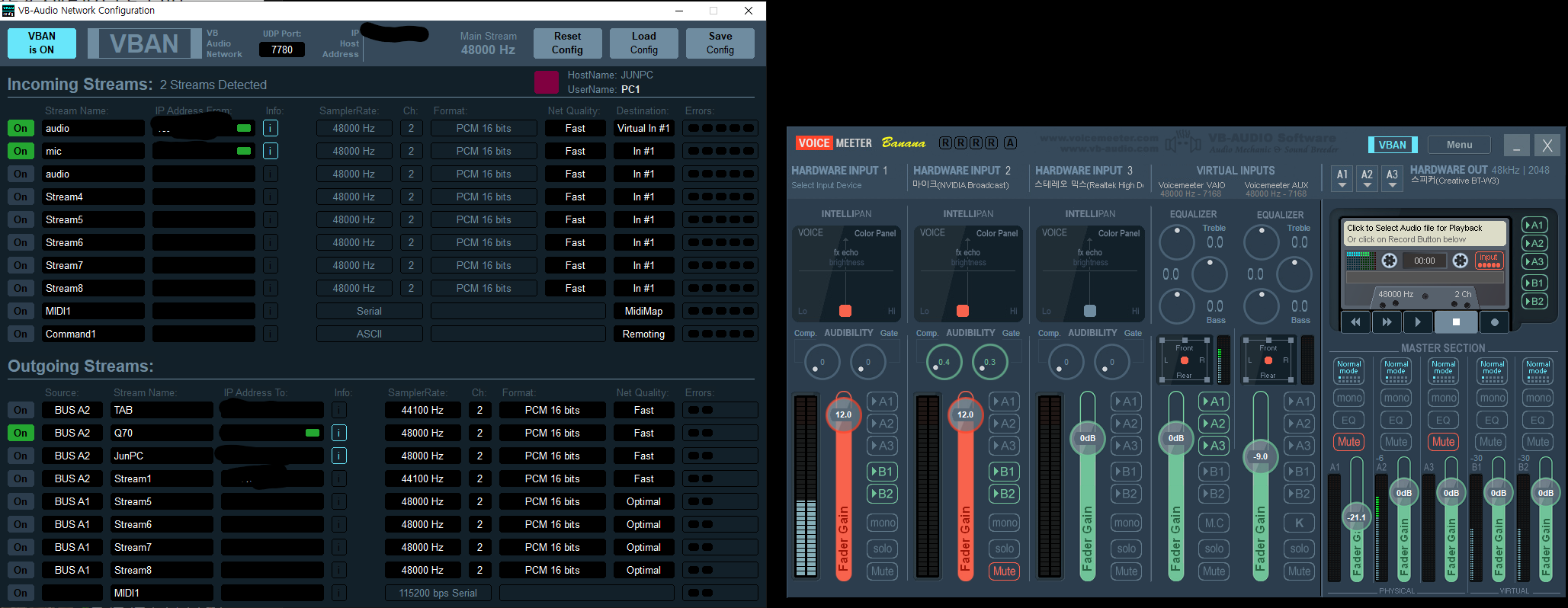Select input device for Hardware Input 1
Viewport: 1568px width, 608px height.
click(x=826, y=185)
